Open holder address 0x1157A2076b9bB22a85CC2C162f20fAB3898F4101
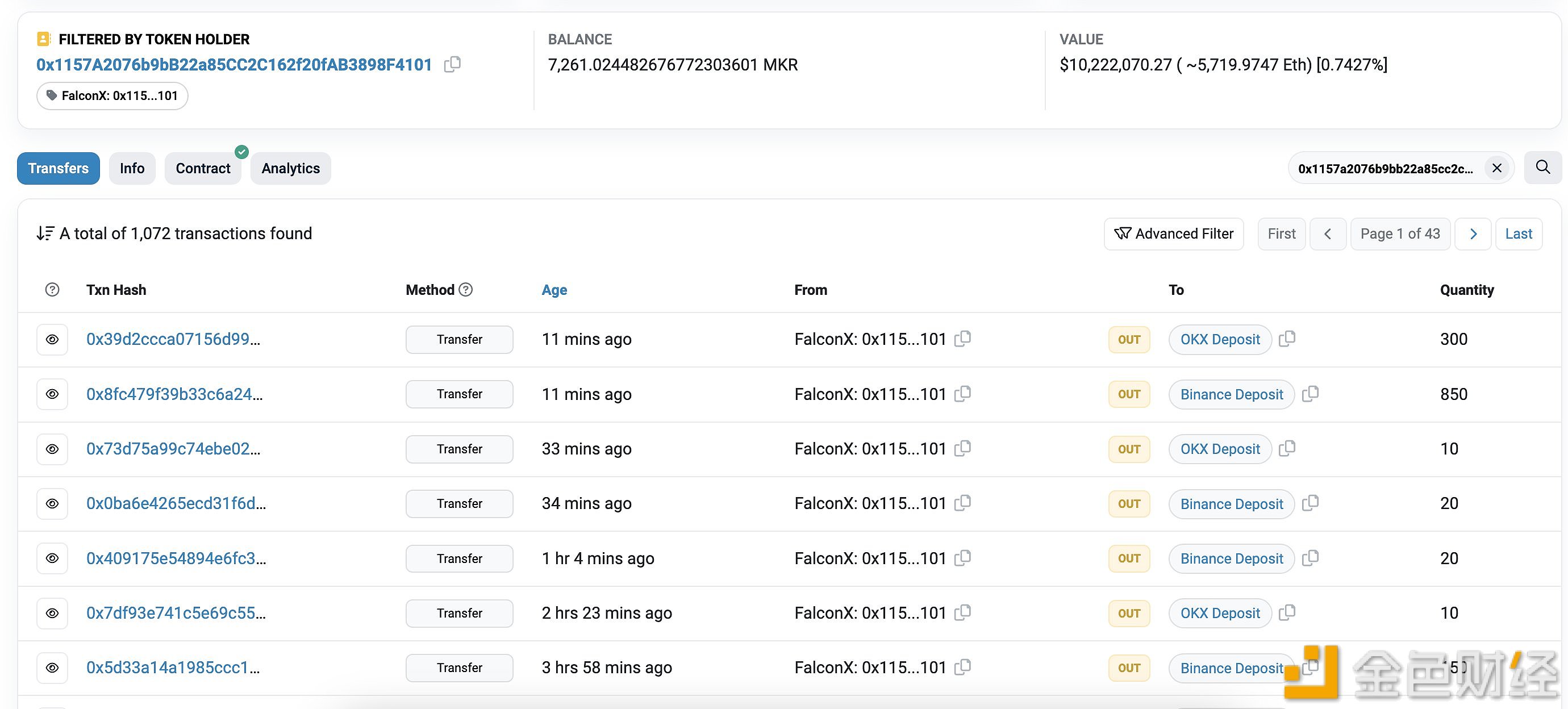The height and width of the screenshot is (709, 1568). point(234,65)
